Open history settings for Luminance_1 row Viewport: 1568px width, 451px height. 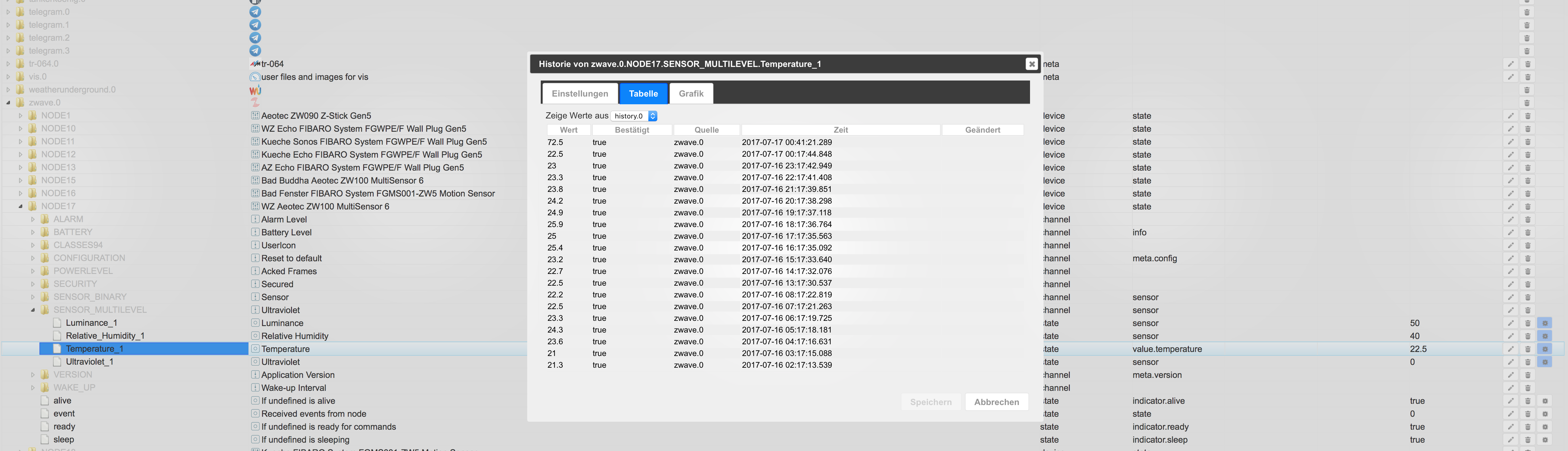[x=1545, y=323]
